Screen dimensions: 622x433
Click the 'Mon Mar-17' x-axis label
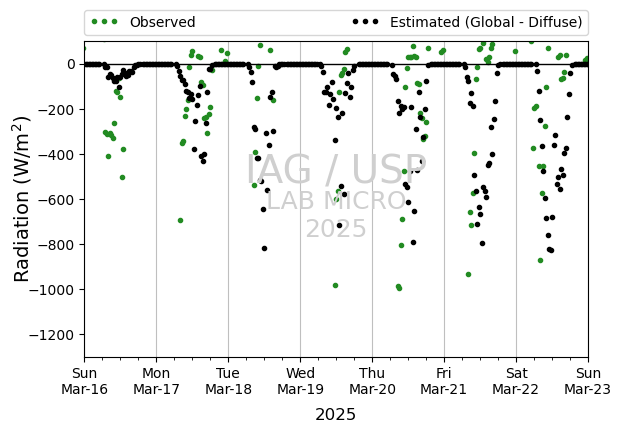coord(156,381)
